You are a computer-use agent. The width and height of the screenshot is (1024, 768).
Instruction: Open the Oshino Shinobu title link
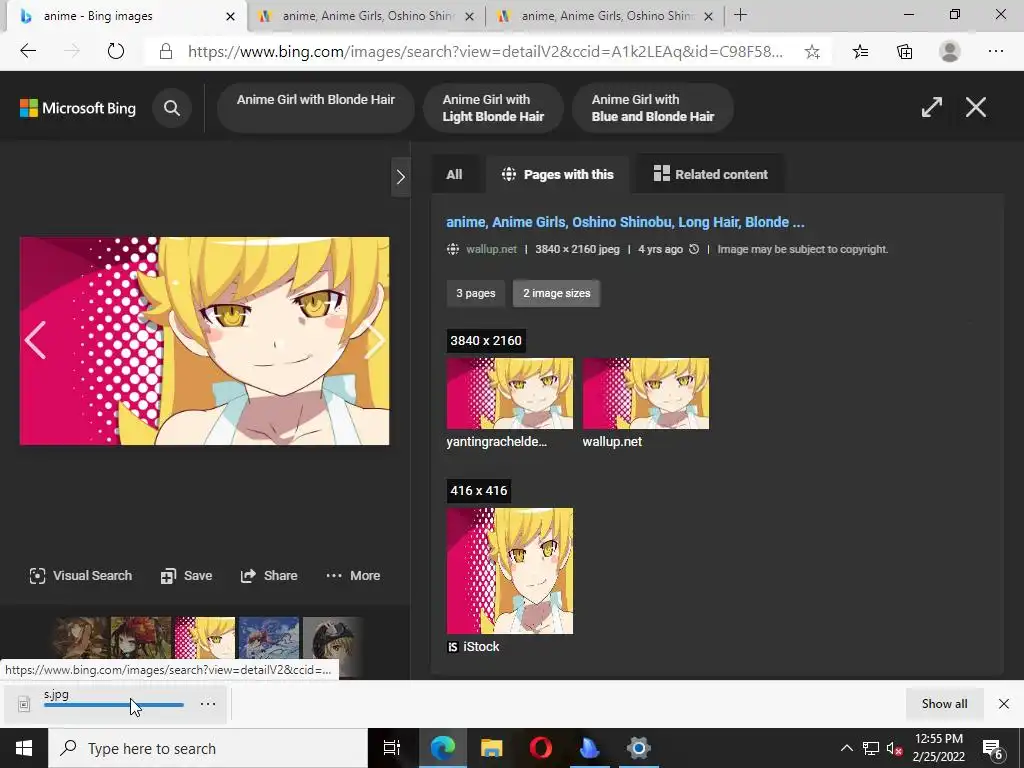click(x=625, y=222)
